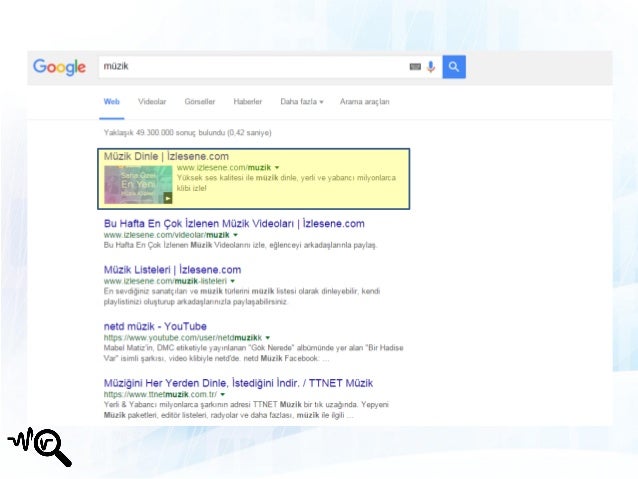Open Arama araçları options
The width and height of the screenshot is (638, 479).
click(x=365, y=102)
